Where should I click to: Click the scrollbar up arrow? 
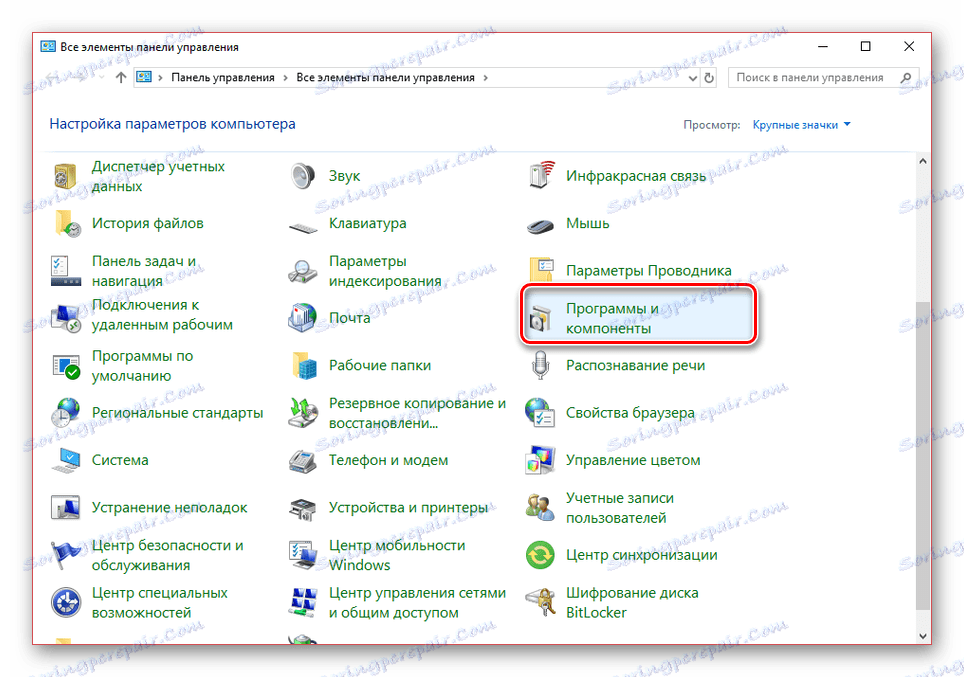(x=922, y=161)
